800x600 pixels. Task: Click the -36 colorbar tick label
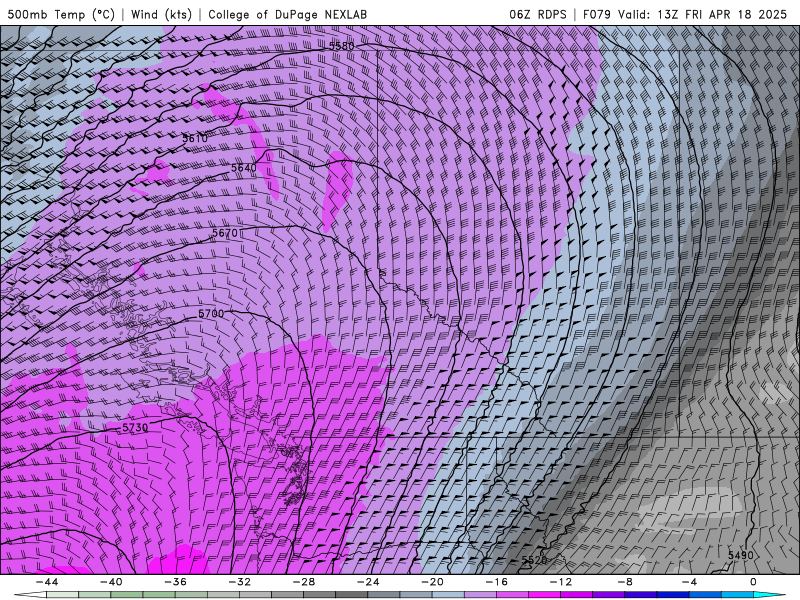click(176, 582)
